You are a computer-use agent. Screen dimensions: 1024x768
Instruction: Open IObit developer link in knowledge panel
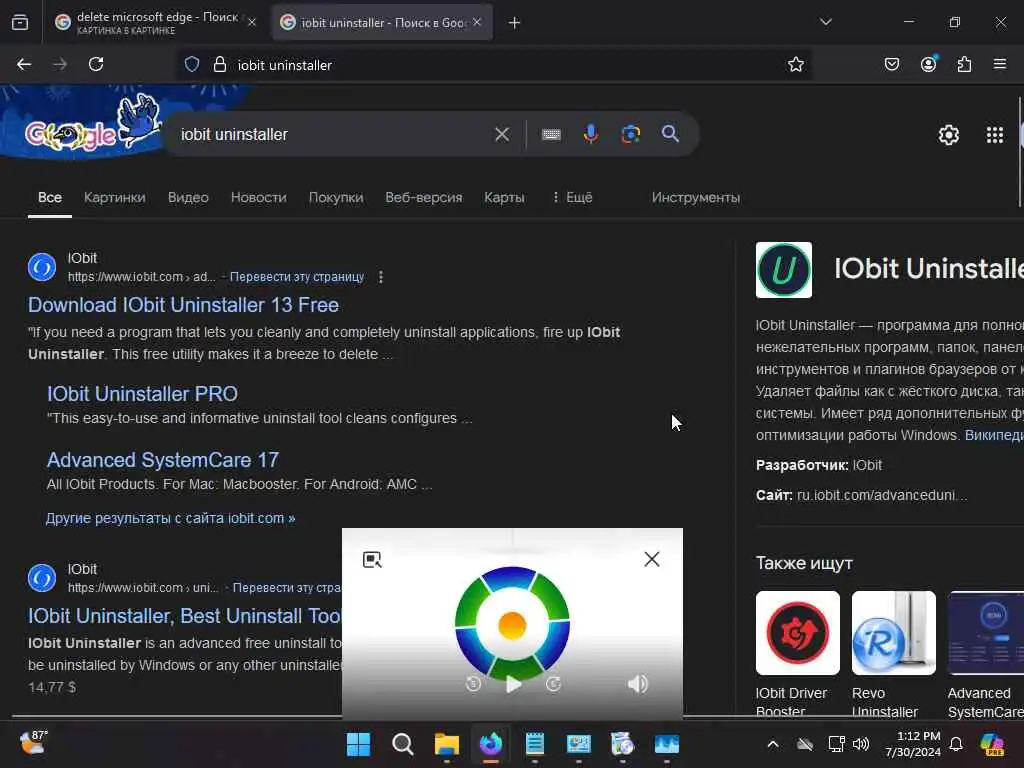867,465
